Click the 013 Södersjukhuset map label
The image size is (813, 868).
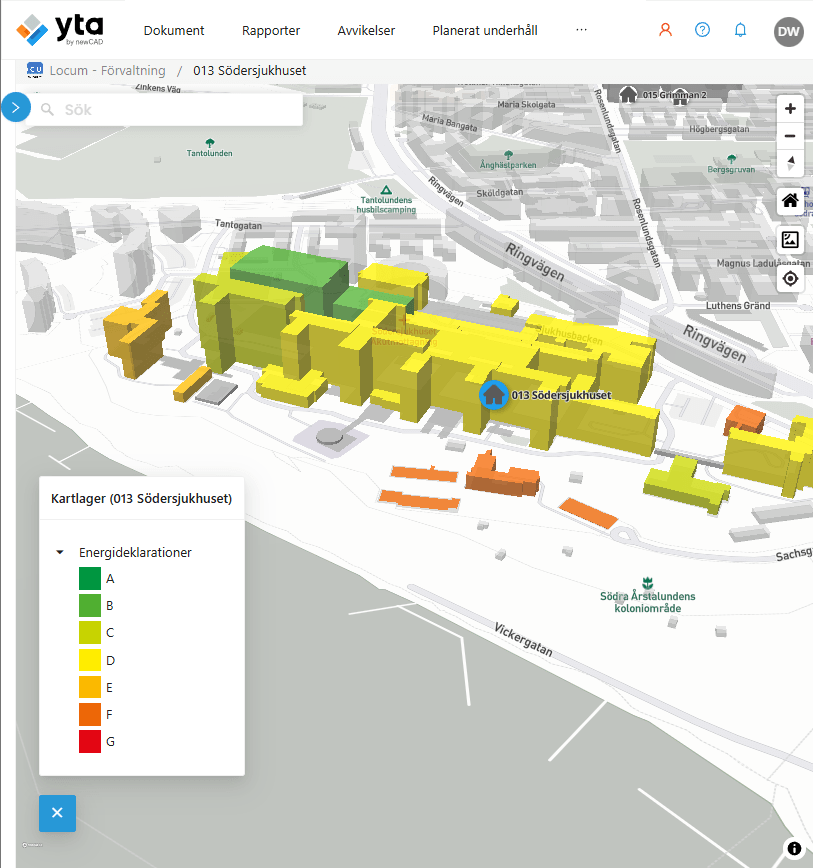point(561,395)
